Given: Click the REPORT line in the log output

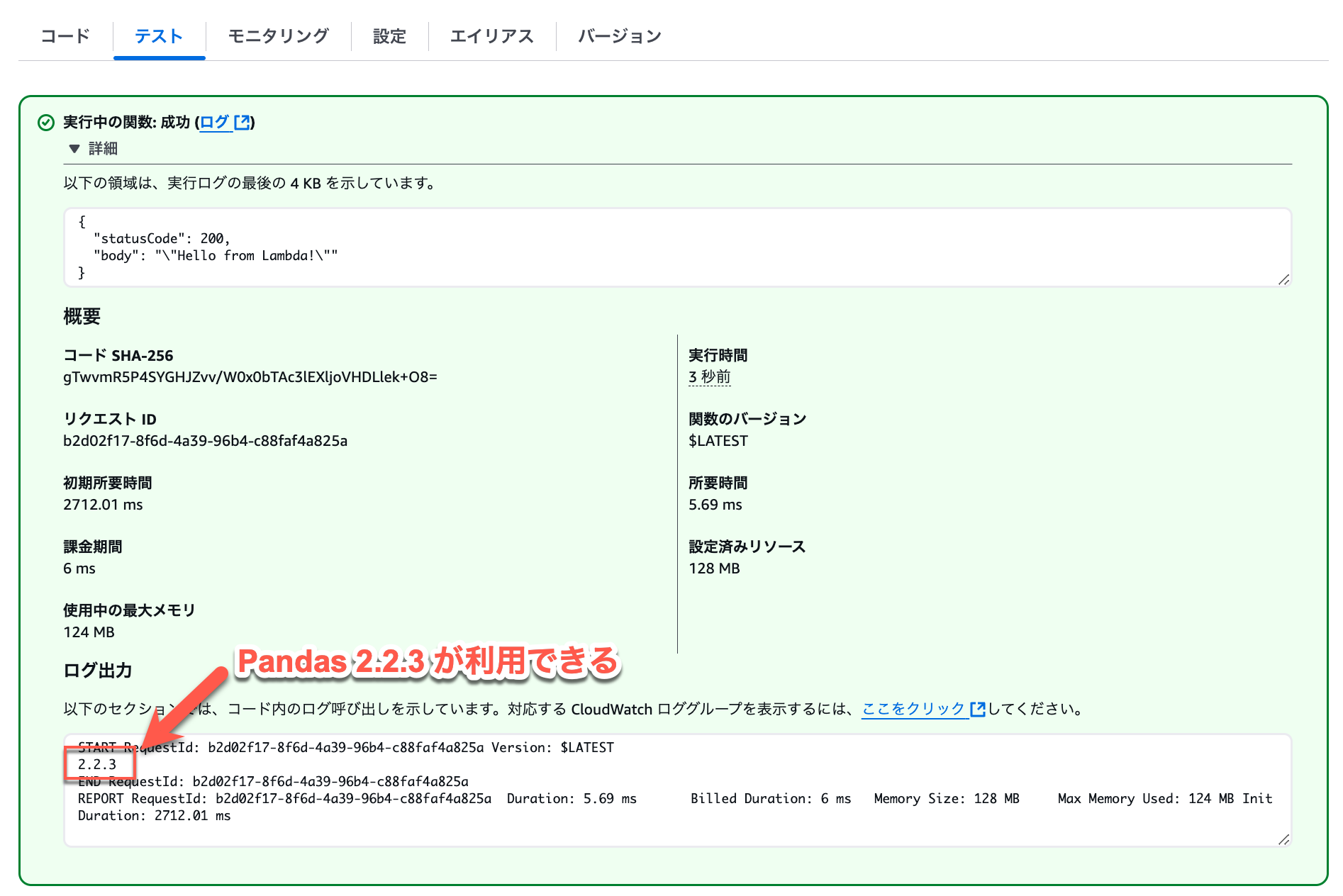Looking at the screenshot, I should click(x=284, y=798).
